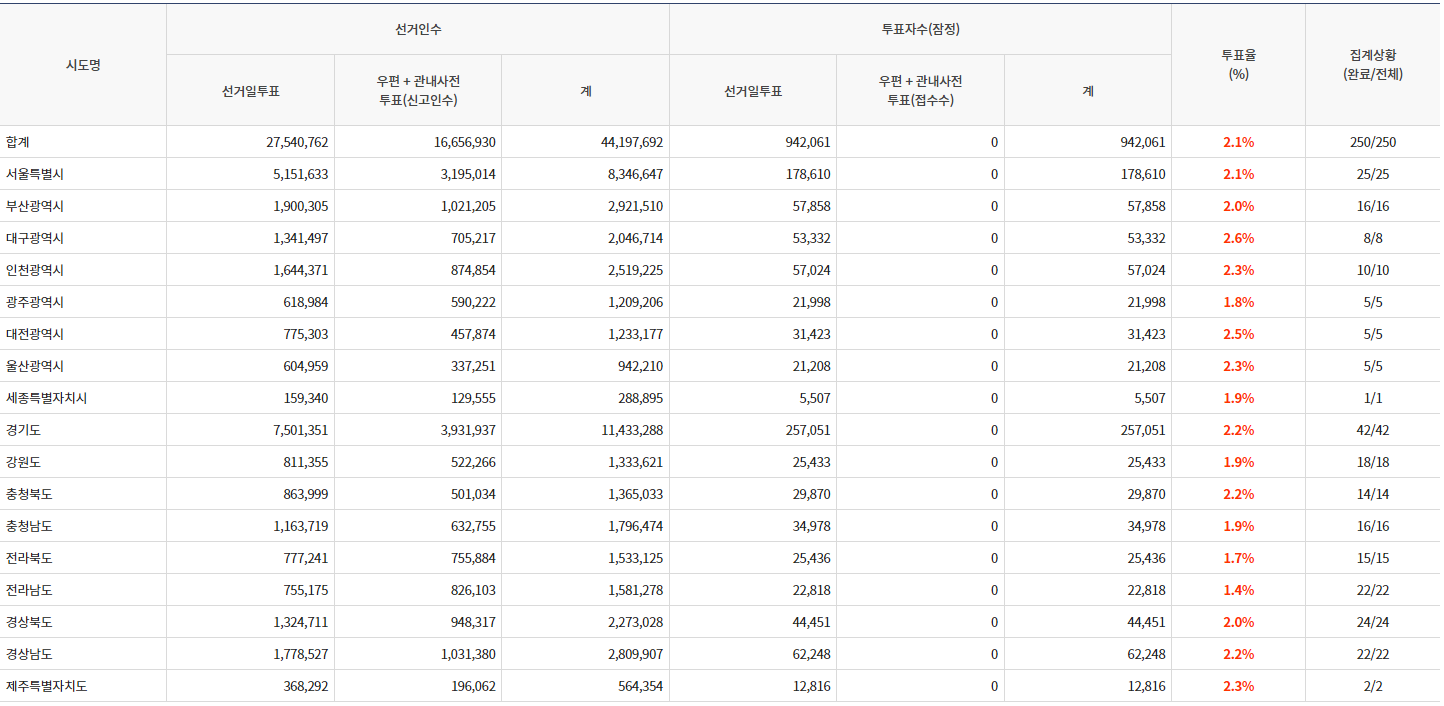Click the 선거인수 group header
Image resolution: width=1444 pixels, height=706 pixels.
pos(418,29)
